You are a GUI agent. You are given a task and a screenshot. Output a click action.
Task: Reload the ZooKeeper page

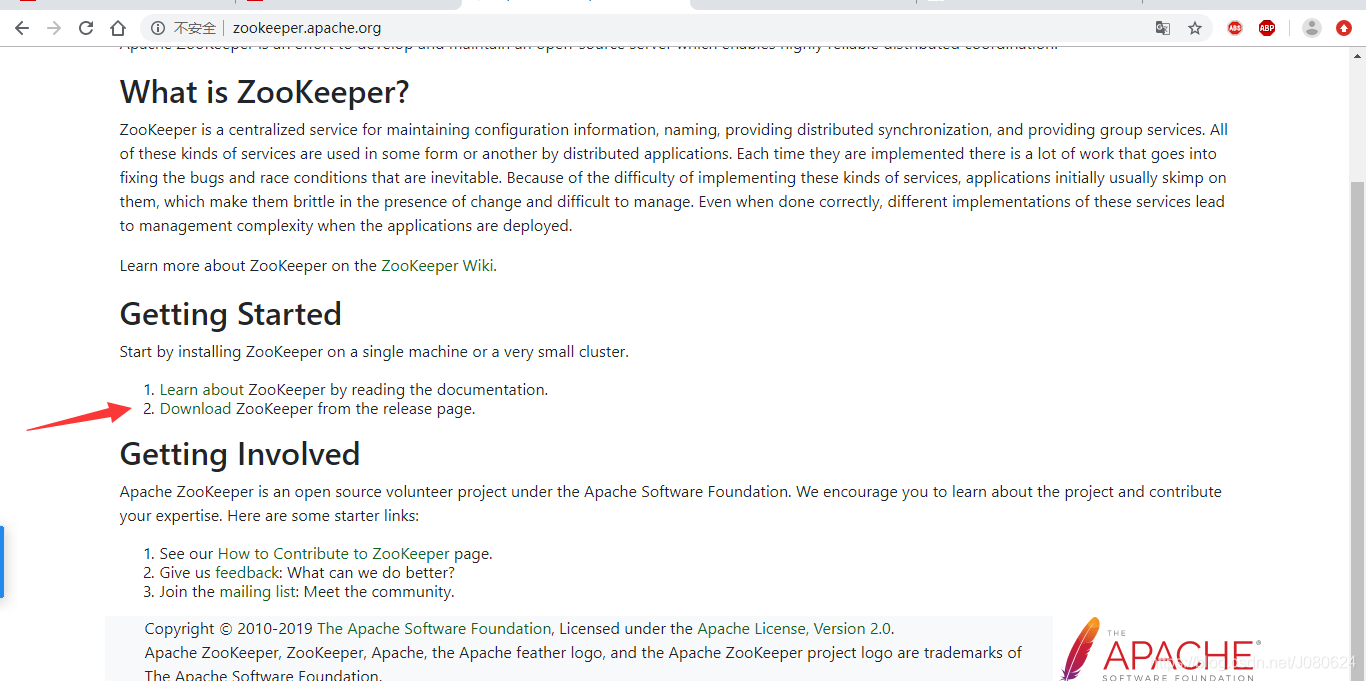point(86,28)
